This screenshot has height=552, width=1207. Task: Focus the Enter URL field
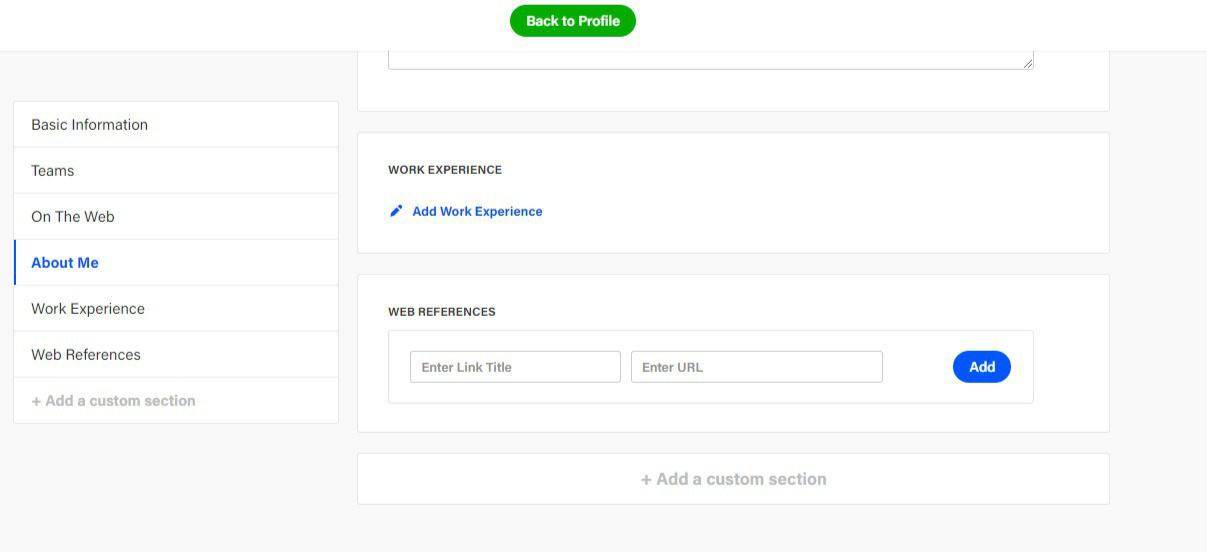click(757, 367)
